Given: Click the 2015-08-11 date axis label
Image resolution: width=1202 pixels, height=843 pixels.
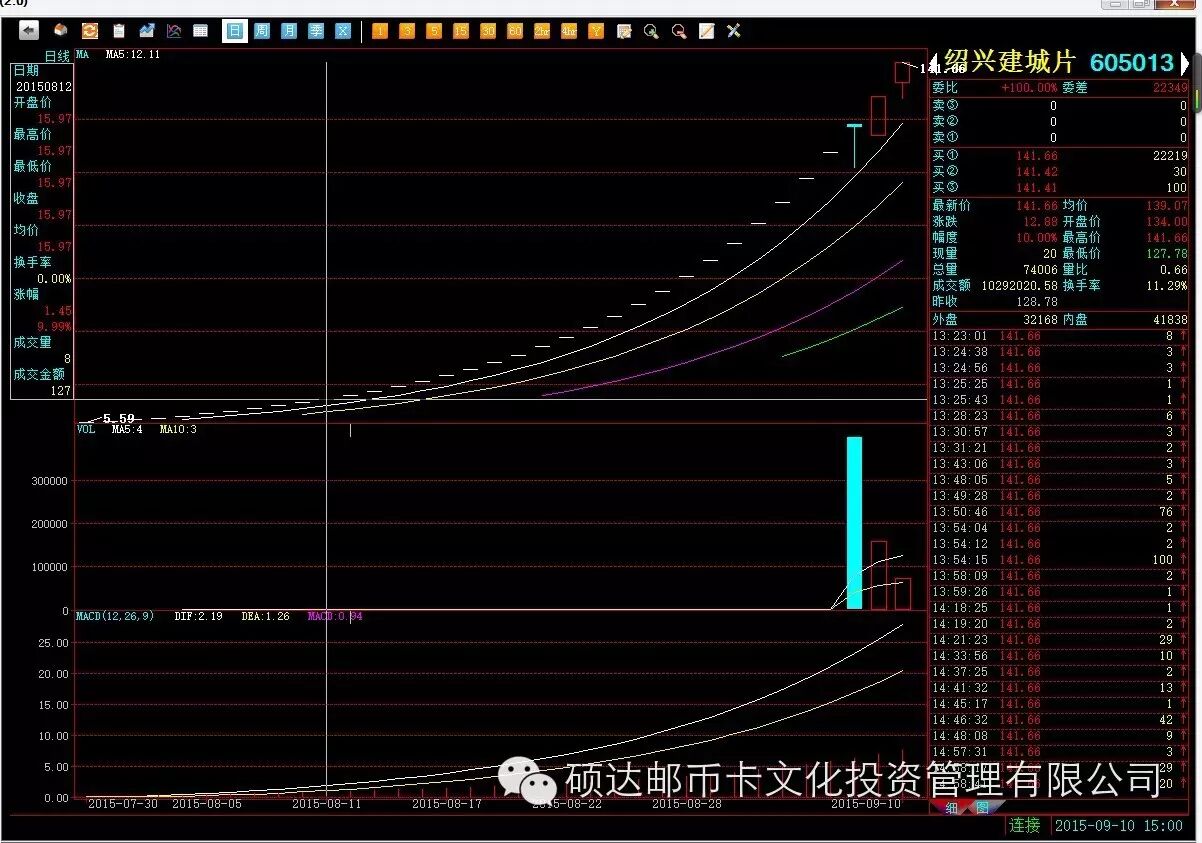Looking at the screenshot, I should [326, 802].
